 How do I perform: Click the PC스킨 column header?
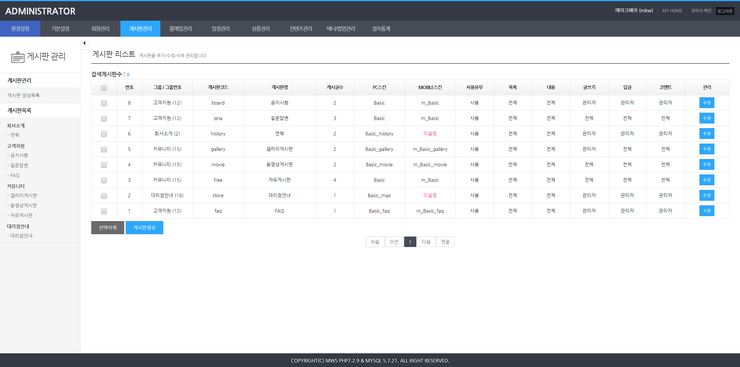[x=379, y=88]
